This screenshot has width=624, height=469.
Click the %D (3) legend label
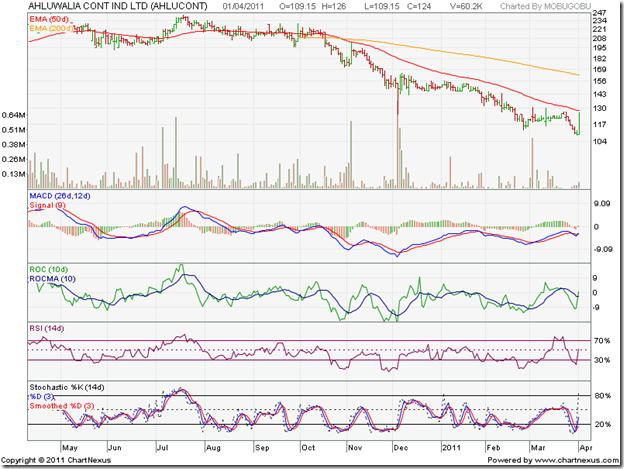(41, 397)
